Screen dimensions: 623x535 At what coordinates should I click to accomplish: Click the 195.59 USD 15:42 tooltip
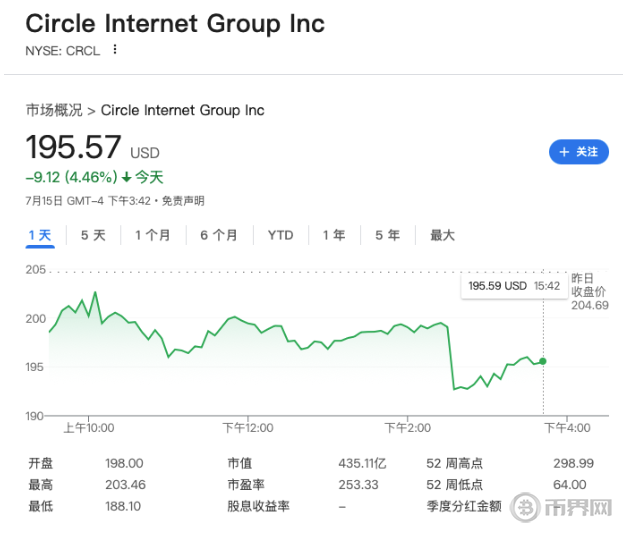(514, 286)
